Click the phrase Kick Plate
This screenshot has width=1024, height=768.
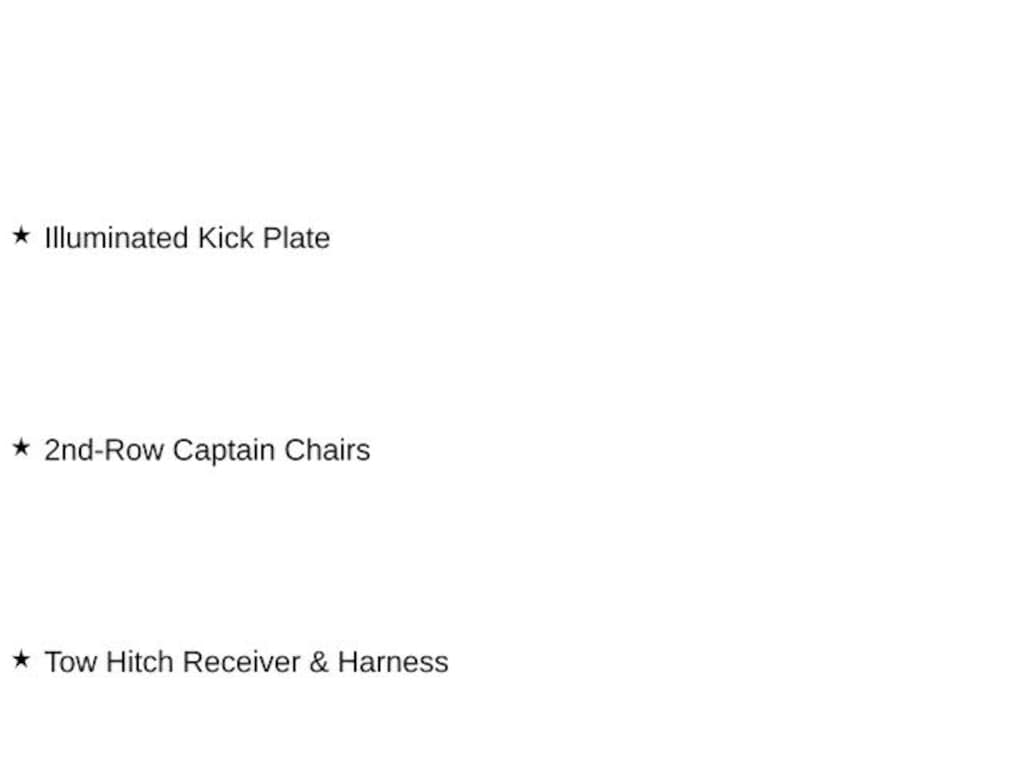[x=264, y=238]
